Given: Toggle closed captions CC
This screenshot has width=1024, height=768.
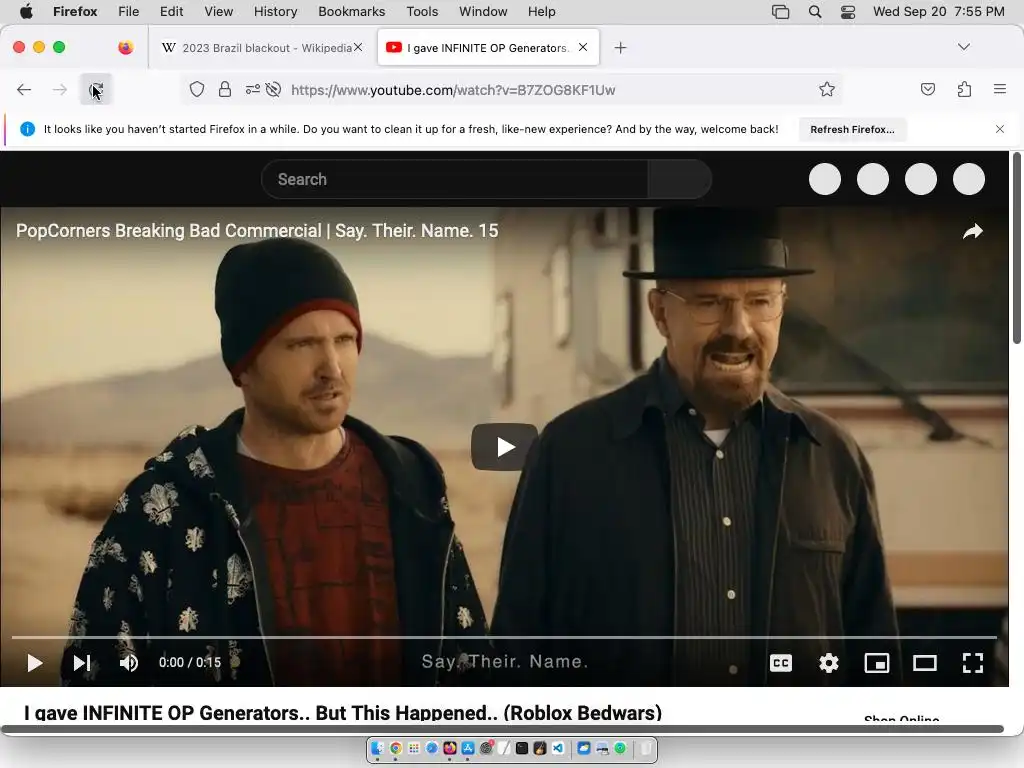Looking at the screenshot, I should pos(780,663).
